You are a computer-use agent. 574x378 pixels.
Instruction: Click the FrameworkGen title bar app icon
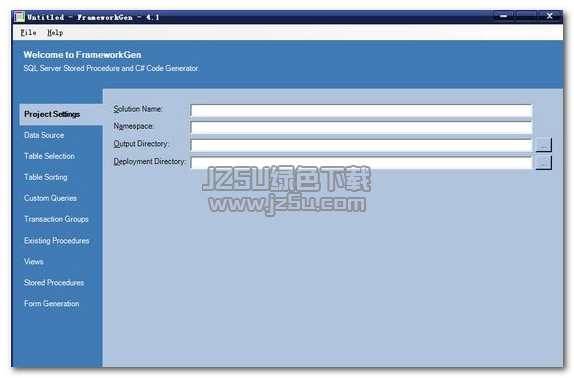point(19,17)
